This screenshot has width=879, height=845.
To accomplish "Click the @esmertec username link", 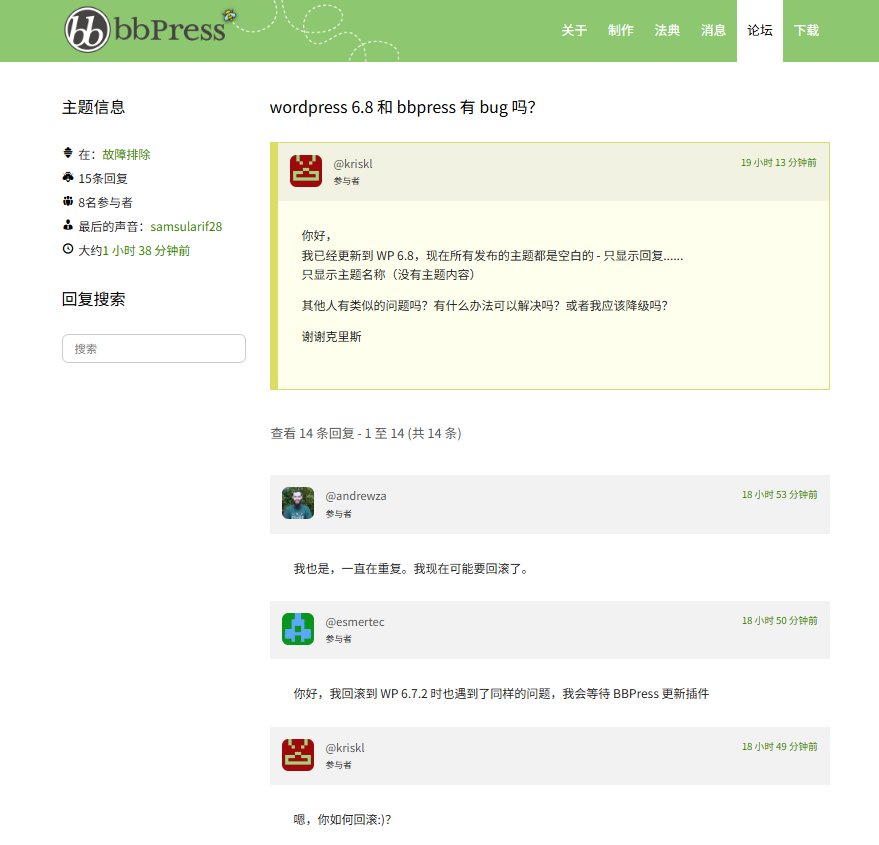I will click(355, 622).
